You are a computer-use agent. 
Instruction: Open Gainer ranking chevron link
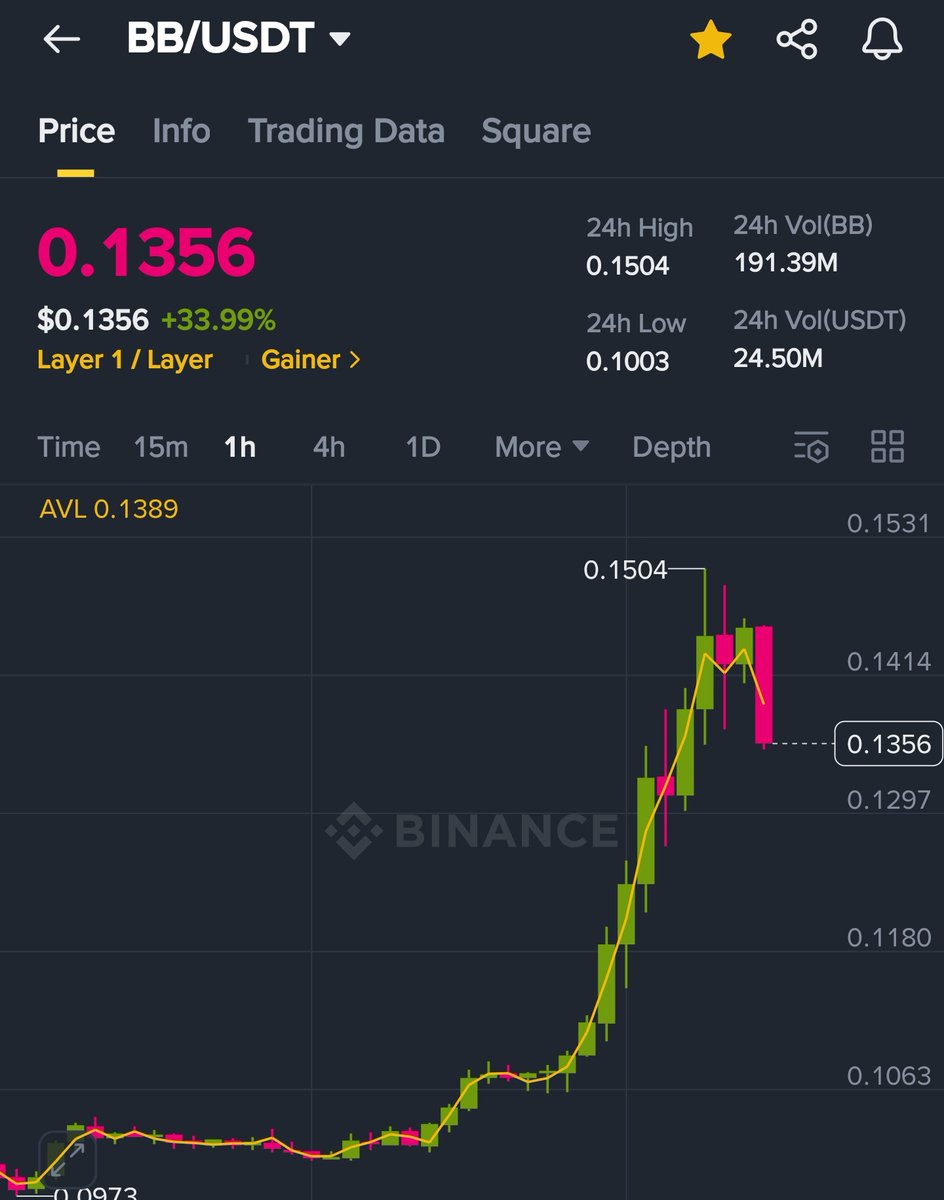click(x=310, y=360)
